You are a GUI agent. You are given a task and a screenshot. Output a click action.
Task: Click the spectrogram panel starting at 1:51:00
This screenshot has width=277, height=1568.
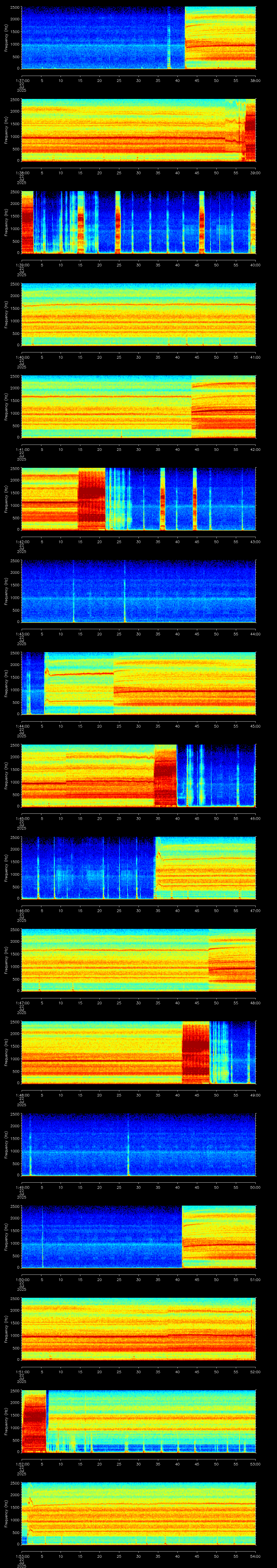138,1329
